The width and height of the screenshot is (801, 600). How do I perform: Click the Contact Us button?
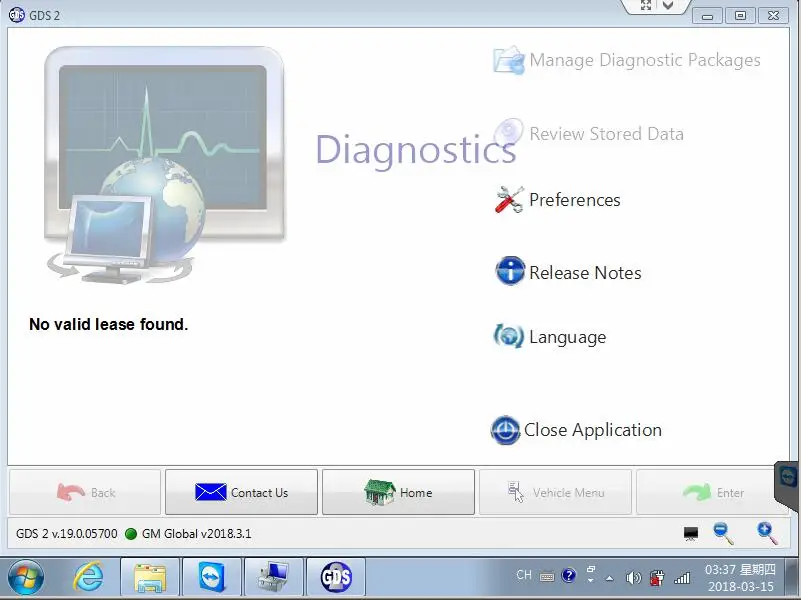click(x=241, y=492)
